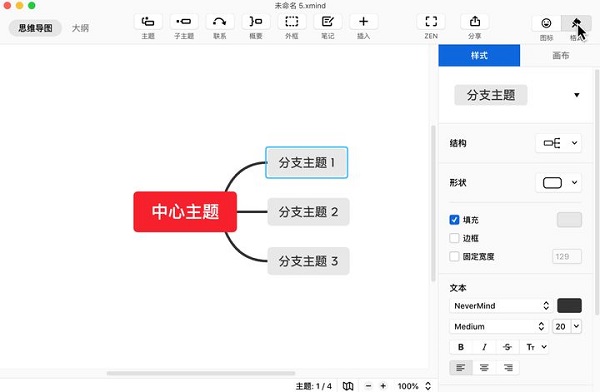Enable the 边框 border checkbox
This screenshot has width=600, height=392.
(454, 238)
